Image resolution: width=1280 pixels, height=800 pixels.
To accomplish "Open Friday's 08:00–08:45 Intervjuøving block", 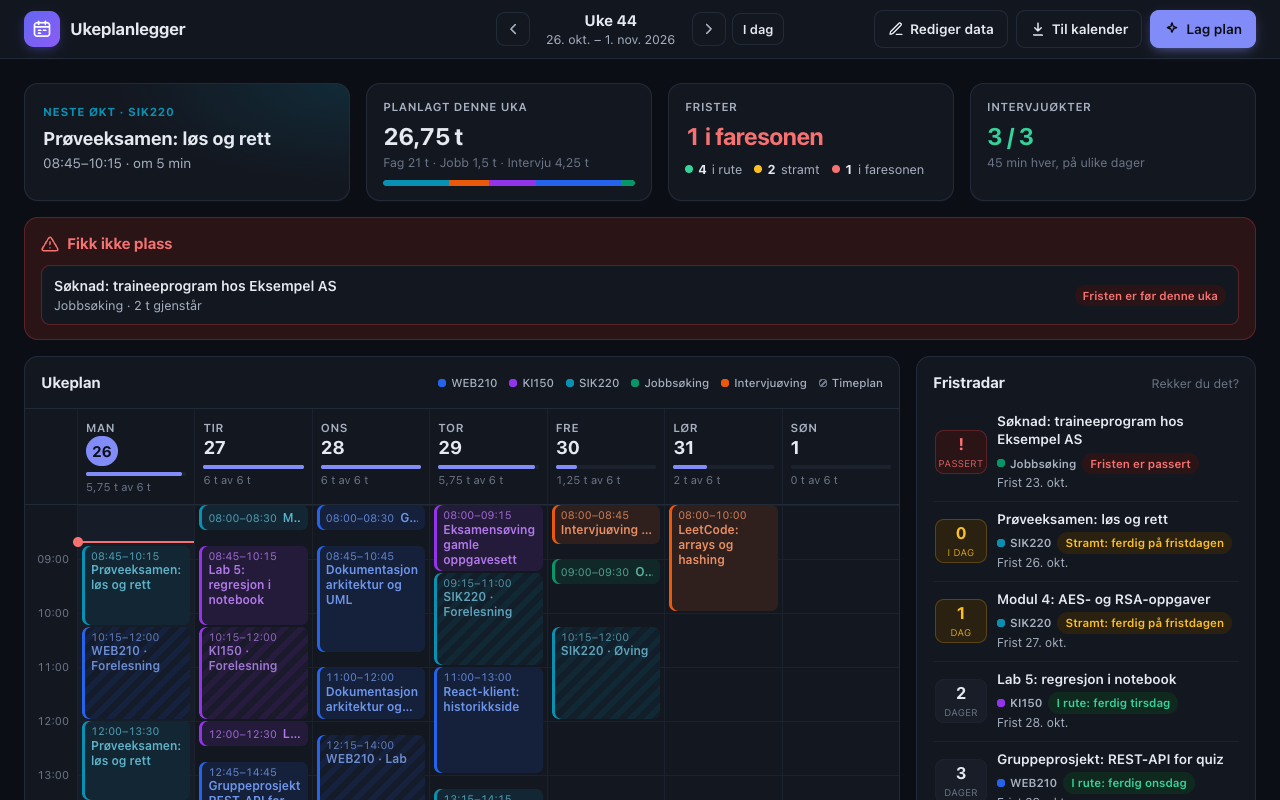I will [x=606, y=525].
